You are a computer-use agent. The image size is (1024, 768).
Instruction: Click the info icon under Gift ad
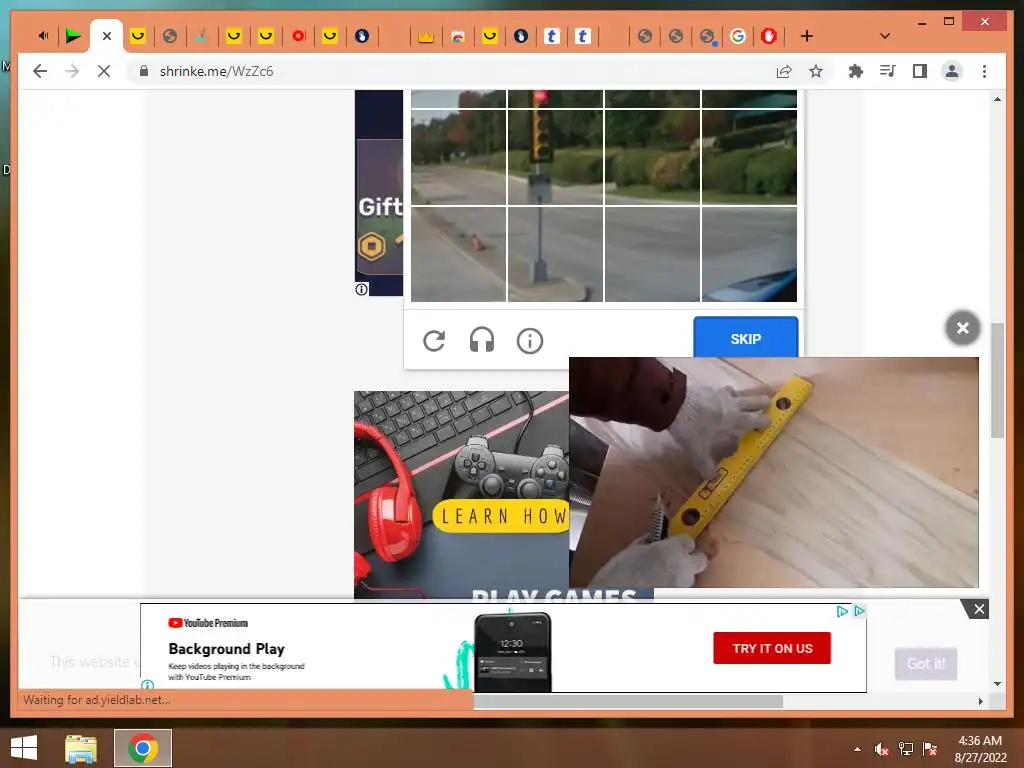pos(362,289)
